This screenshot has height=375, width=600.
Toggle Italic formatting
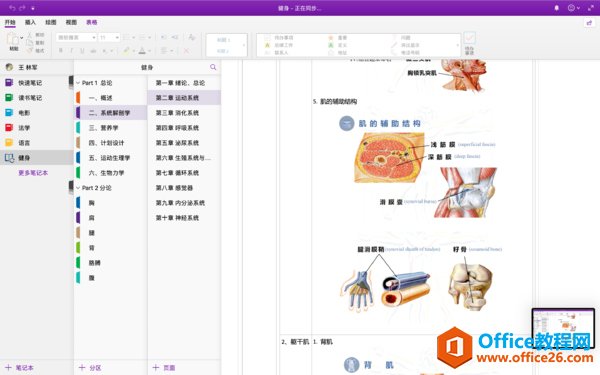pyautogui.click(x=71, y=51)
